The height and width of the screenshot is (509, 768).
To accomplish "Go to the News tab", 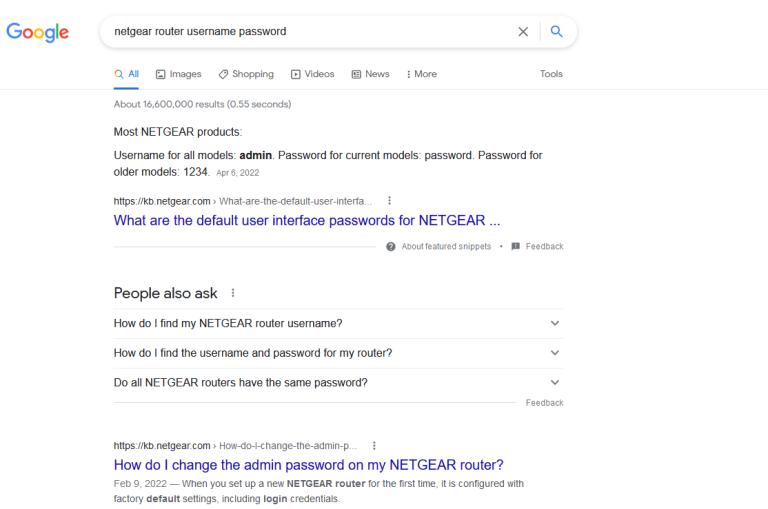I will [371, 74].
